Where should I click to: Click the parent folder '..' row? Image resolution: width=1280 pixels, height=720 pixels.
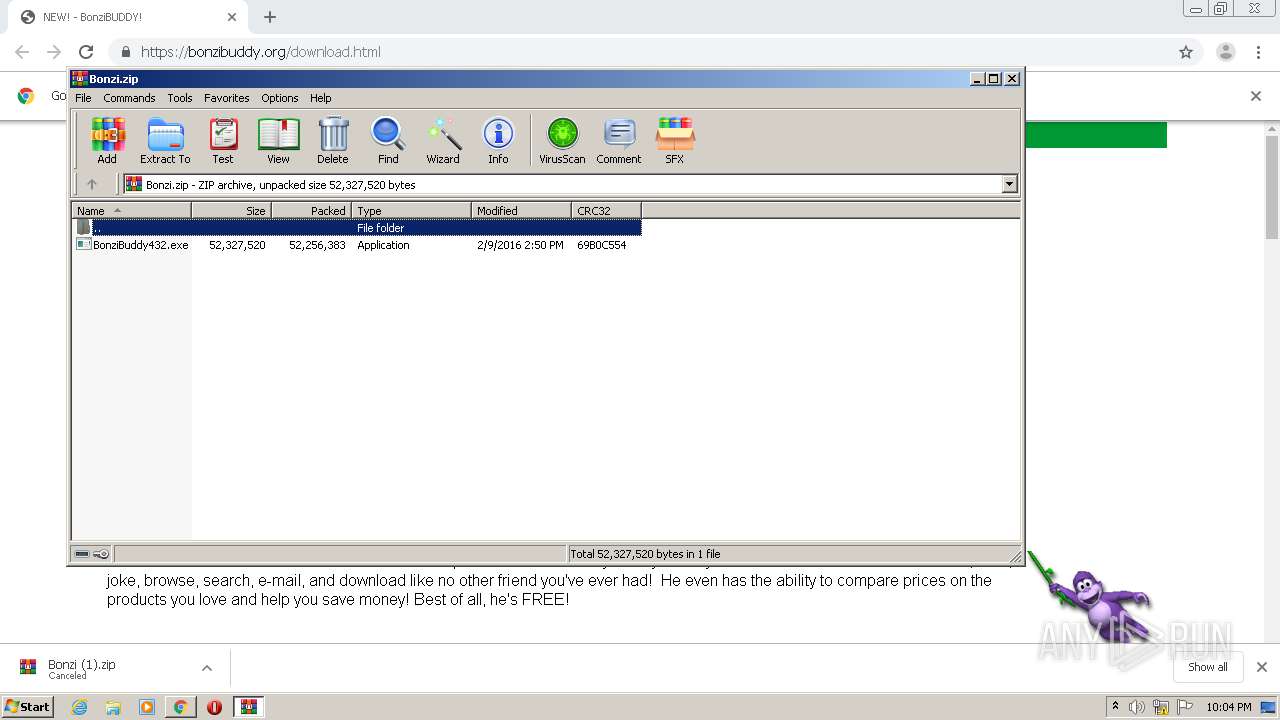(358, 228)
